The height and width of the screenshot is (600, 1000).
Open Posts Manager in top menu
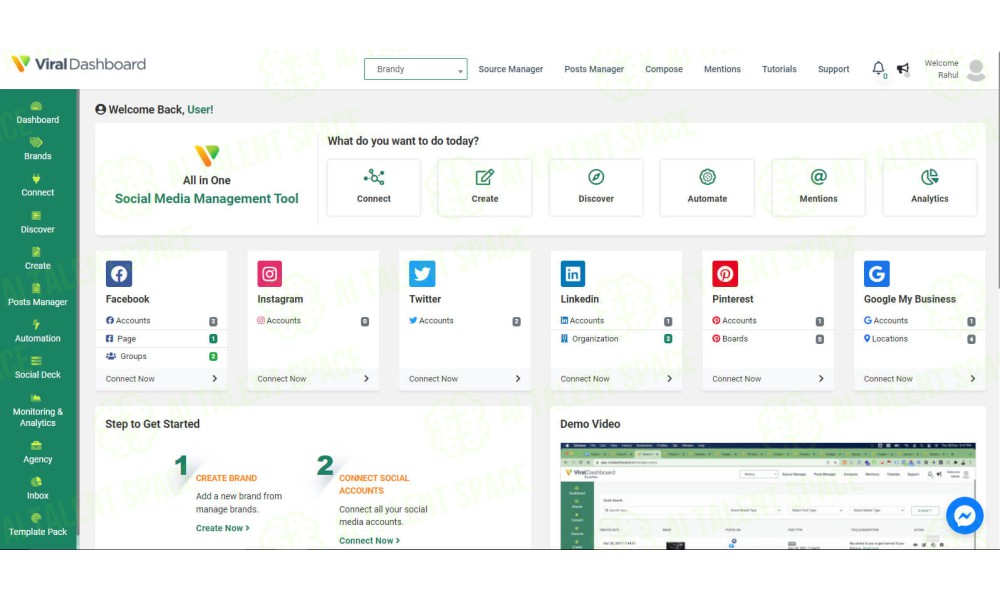[594, 69]
